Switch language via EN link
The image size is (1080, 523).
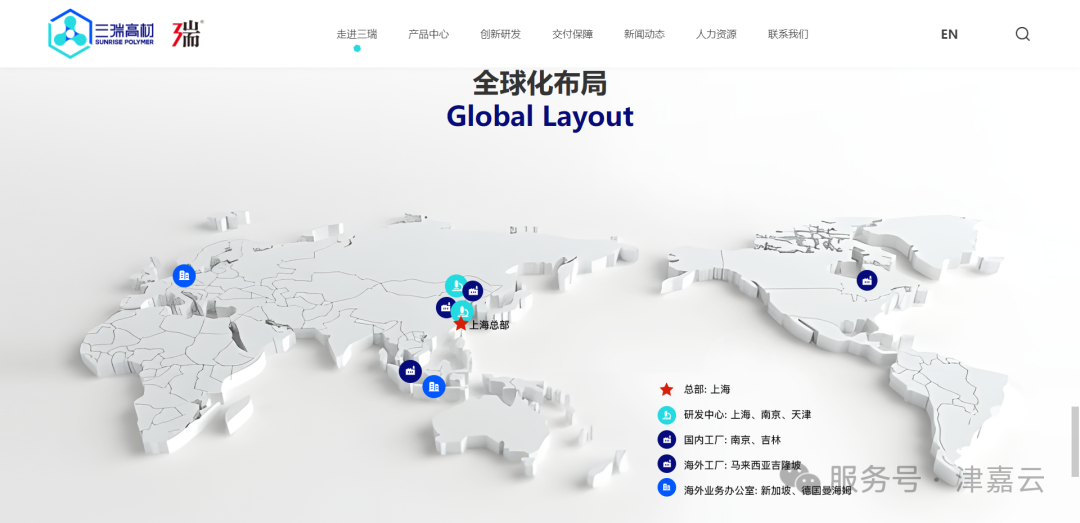click(x=949, y=34)
